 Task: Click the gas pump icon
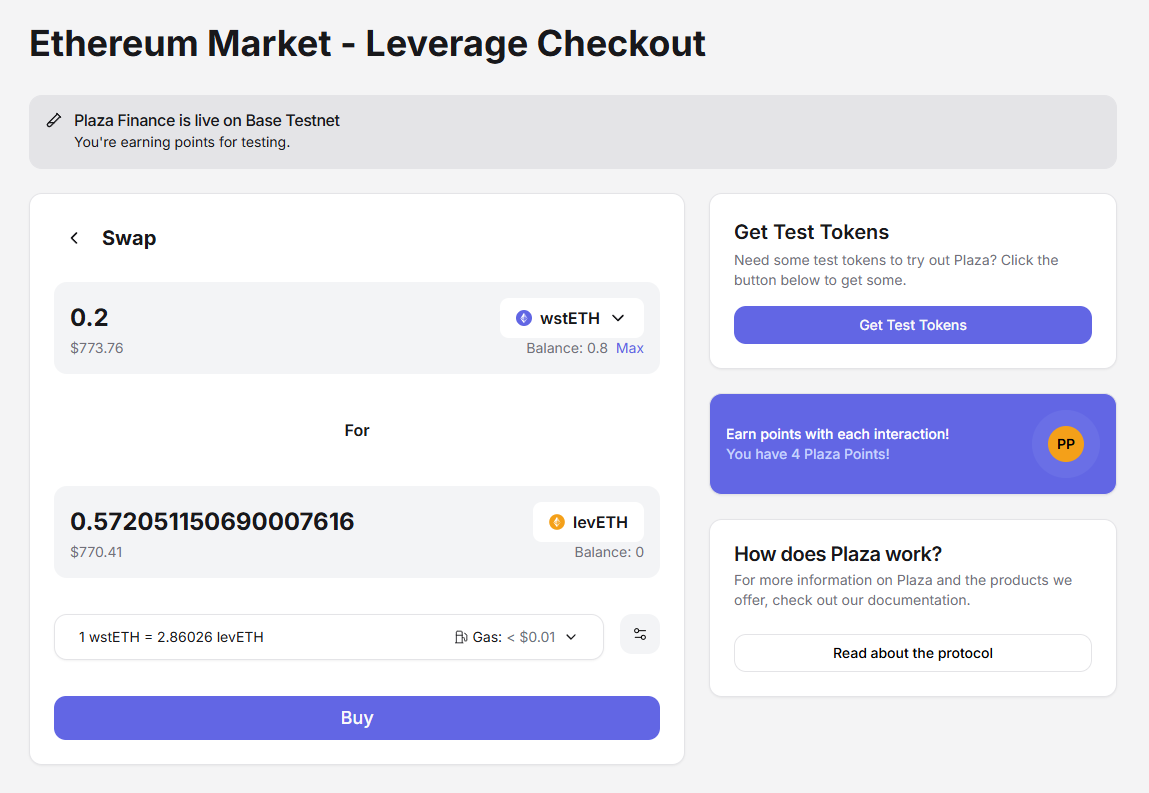pos(461,637)
